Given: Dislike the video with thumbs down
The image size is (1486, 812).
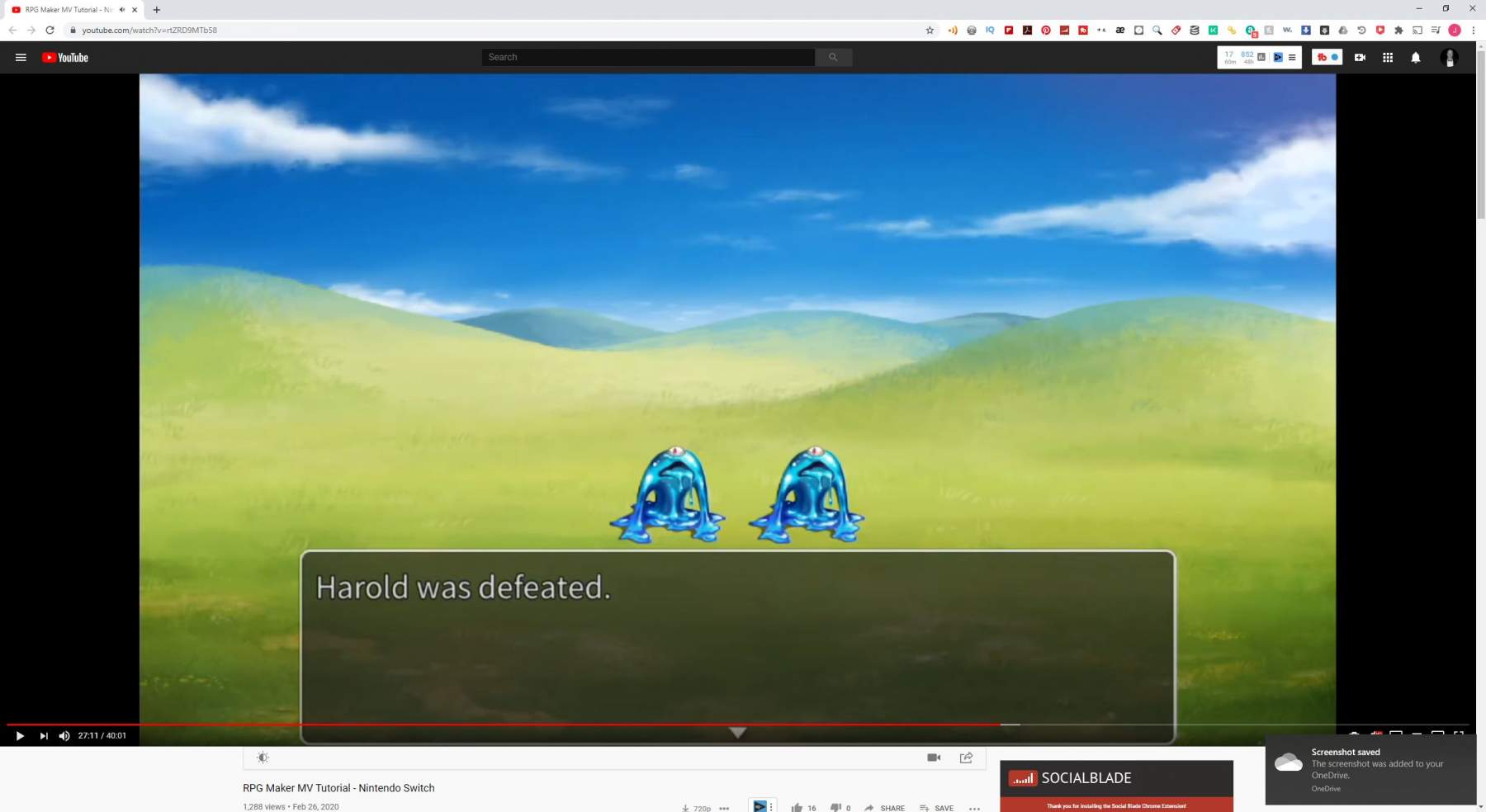Looking at the screenshot, I should pyautogui.click(x=835, y=808).
